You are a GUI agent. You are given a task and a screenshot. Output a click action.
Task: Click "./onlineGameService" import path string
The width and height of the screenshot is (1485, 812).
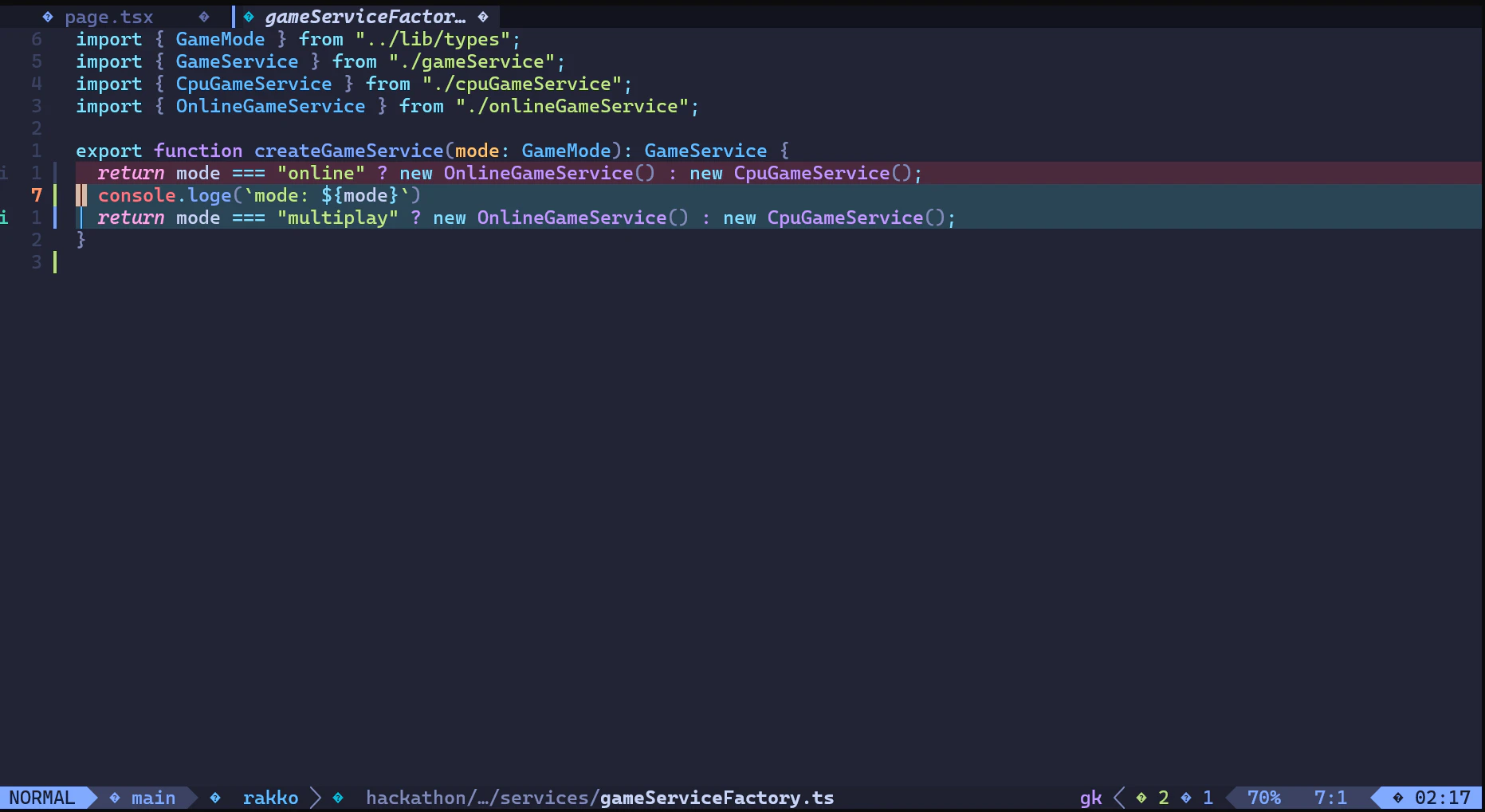coord(572,106)
